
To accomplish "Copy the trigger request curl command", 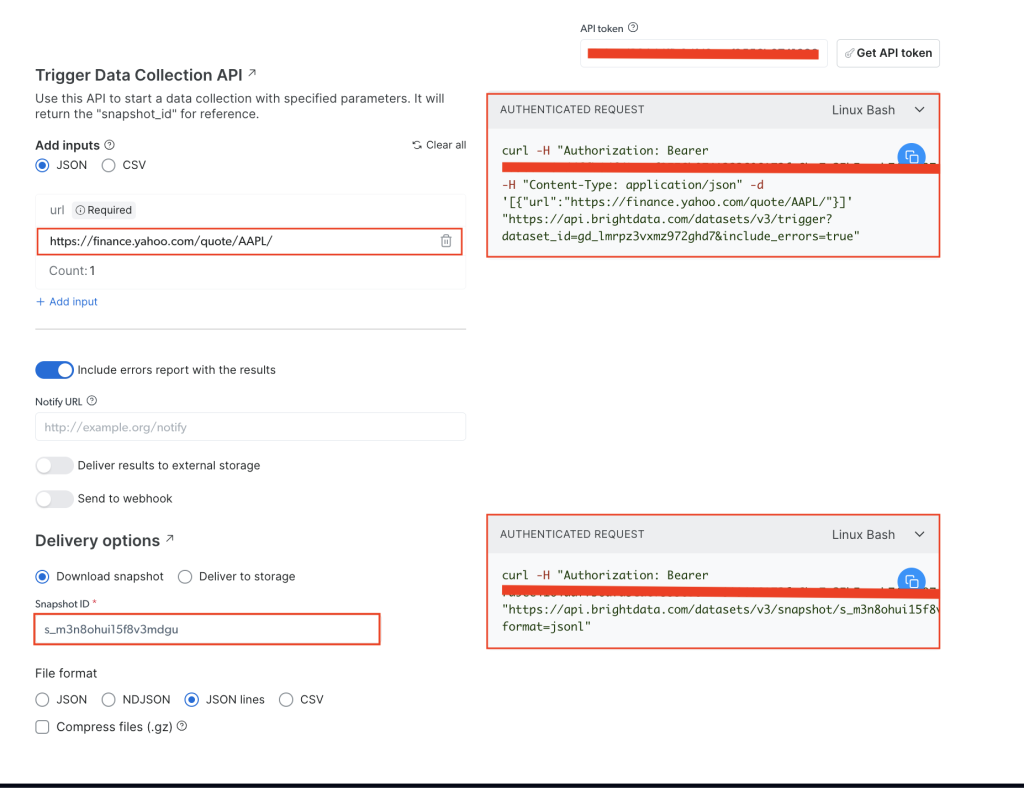I will [x=910, y=156].
